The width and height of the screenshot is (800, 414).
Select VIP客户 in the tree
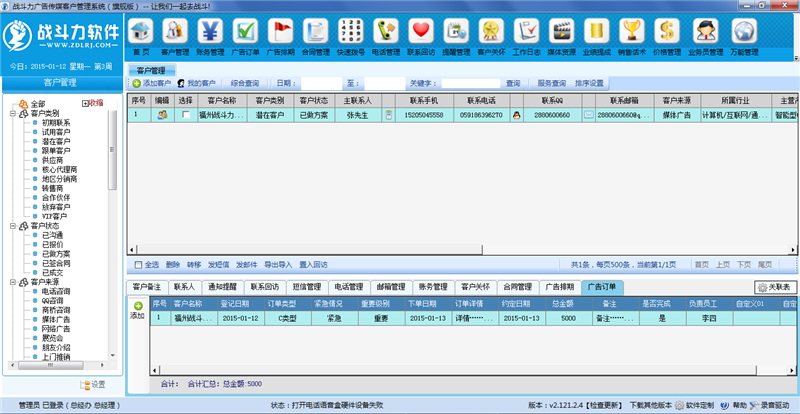[x=54, y=216]
